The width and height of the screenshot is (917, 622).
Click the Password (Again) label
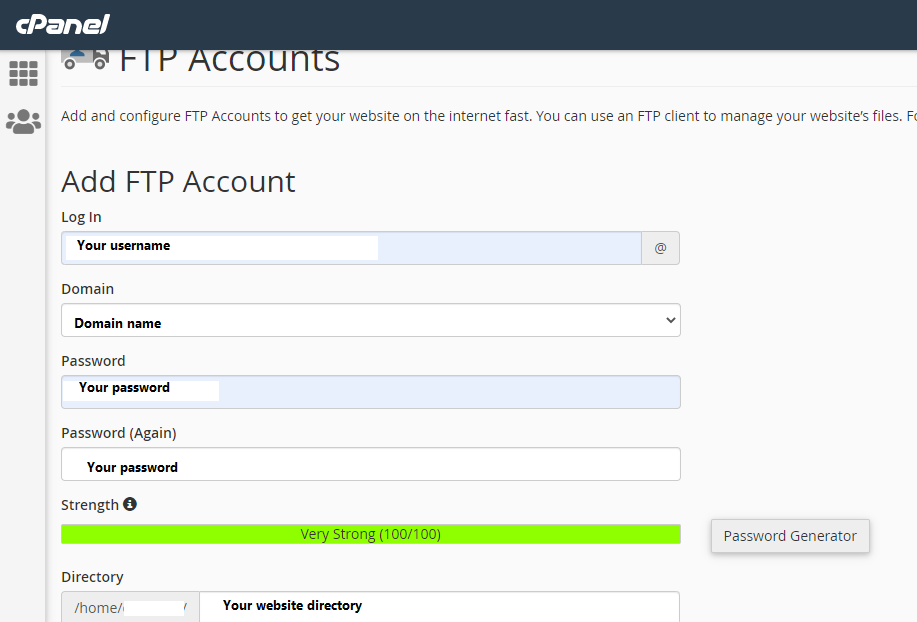[118, 433]
